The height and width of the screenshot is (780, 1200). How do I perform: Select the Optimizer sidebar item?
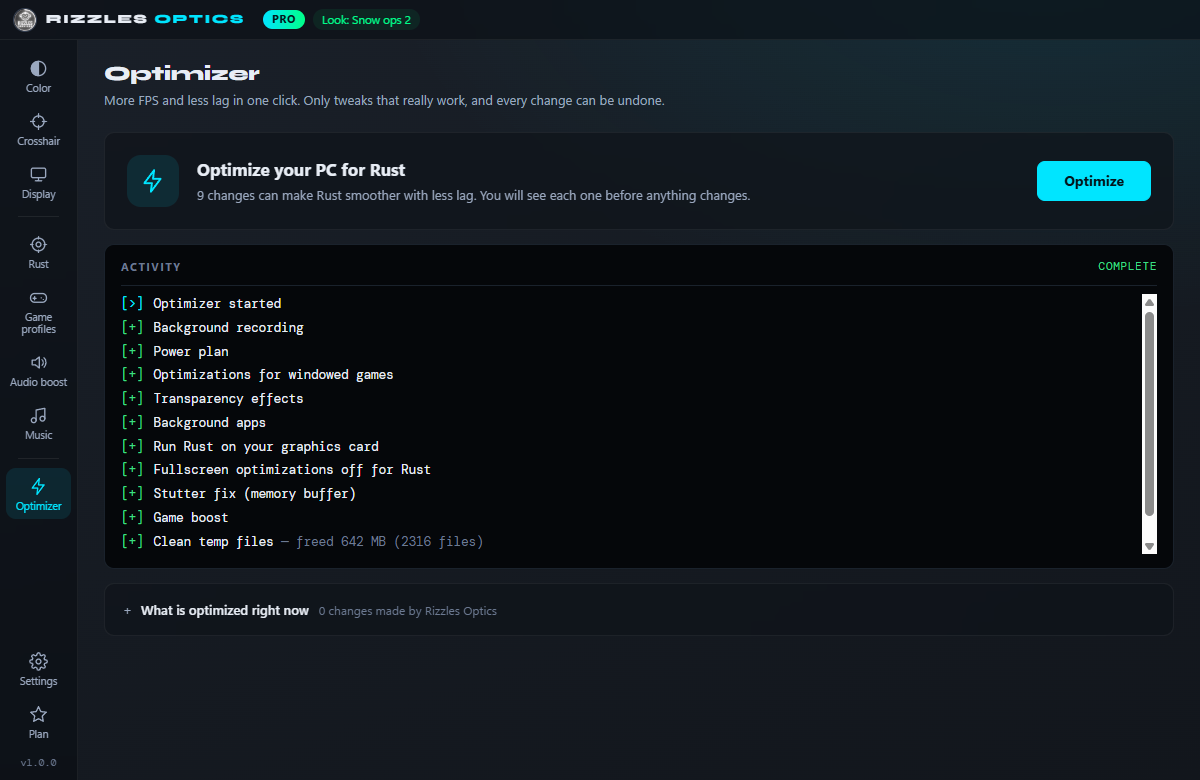tap(38, 494)
